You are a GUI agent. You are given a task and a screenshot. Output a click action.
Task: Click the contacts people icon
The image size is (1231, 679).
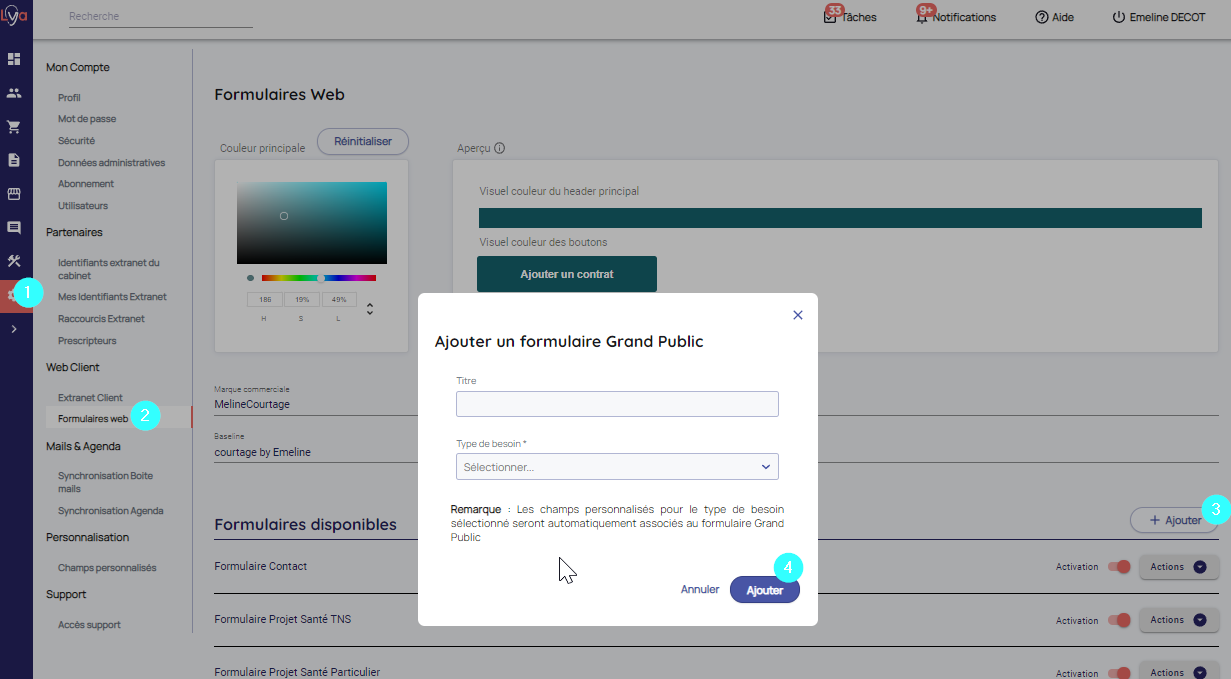(14, 93)
